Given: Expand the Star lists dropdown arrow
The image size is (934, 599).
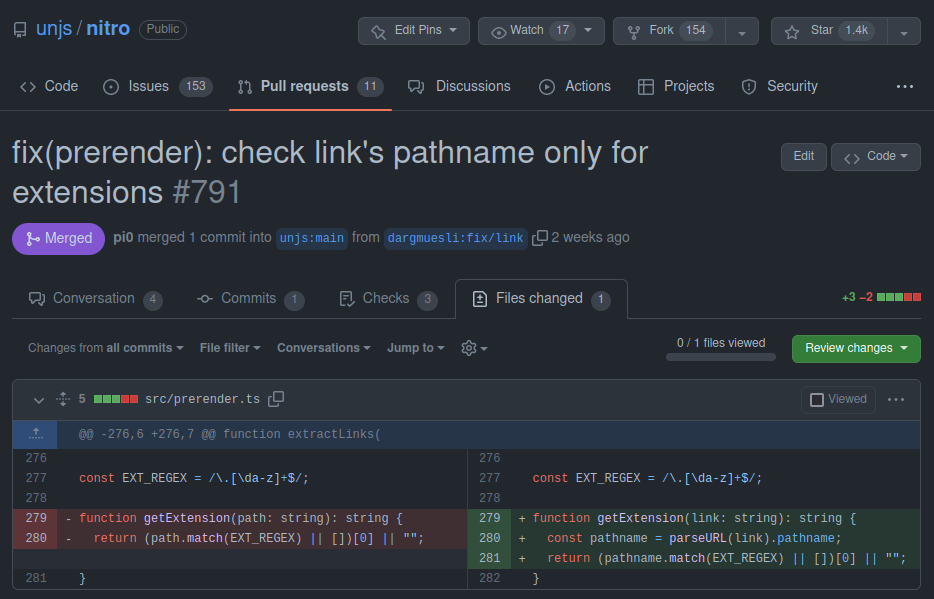Looking at the screenshot, I should point(904,32).
